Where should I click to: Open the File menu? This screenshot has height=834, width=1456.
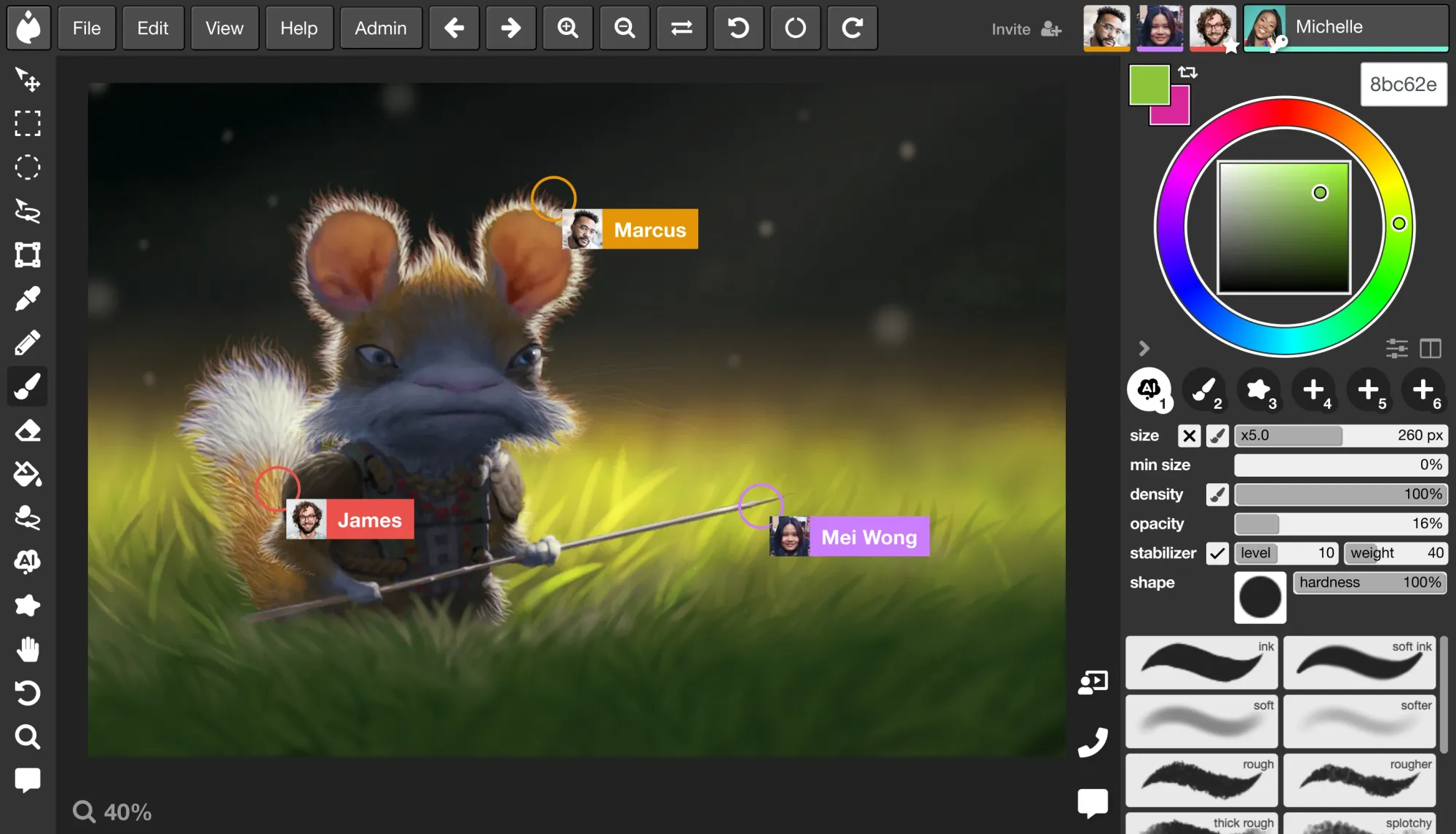click(x=87, y=28)
